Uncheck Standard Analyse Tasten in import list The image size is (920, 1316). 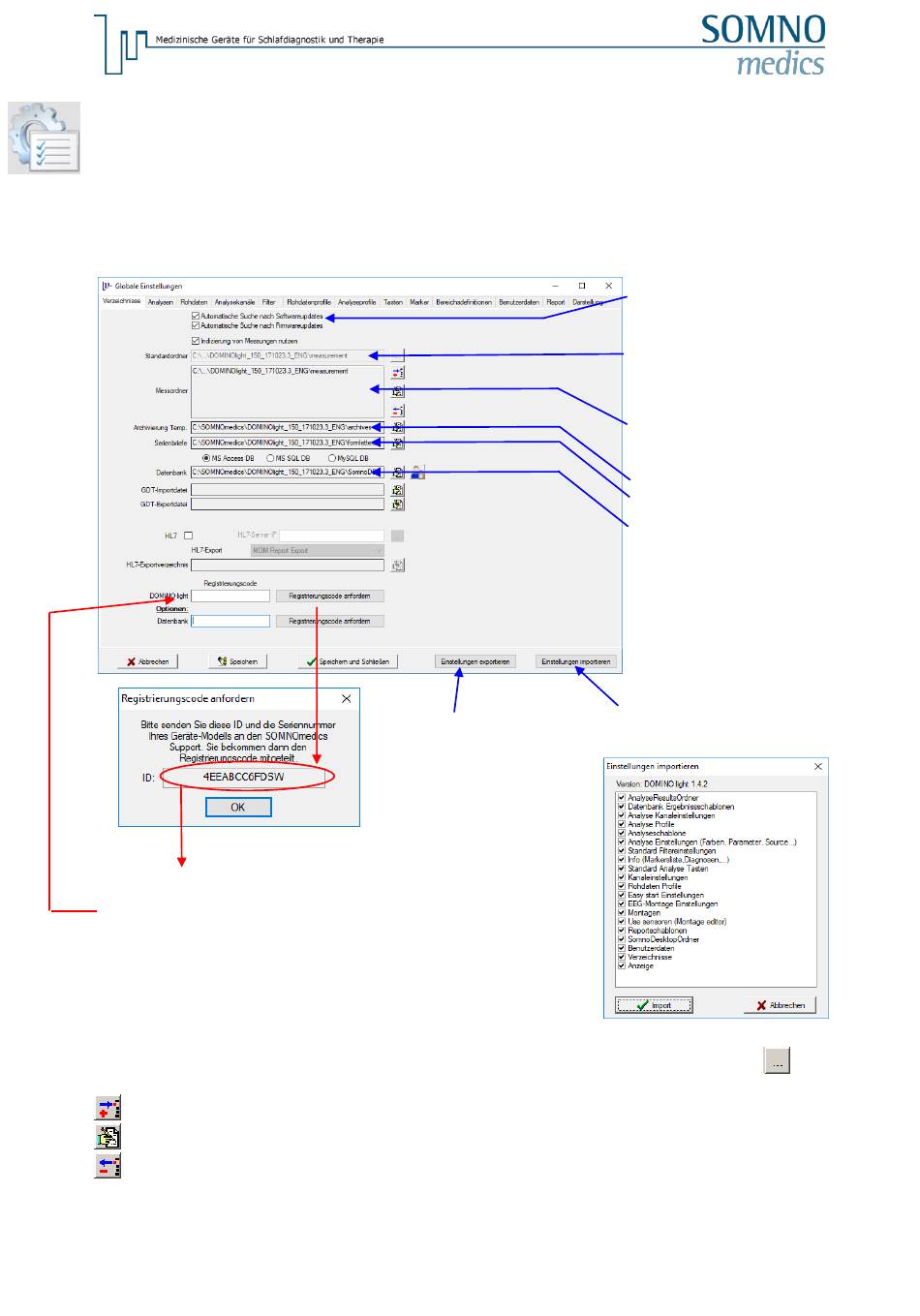coord(621,869)
